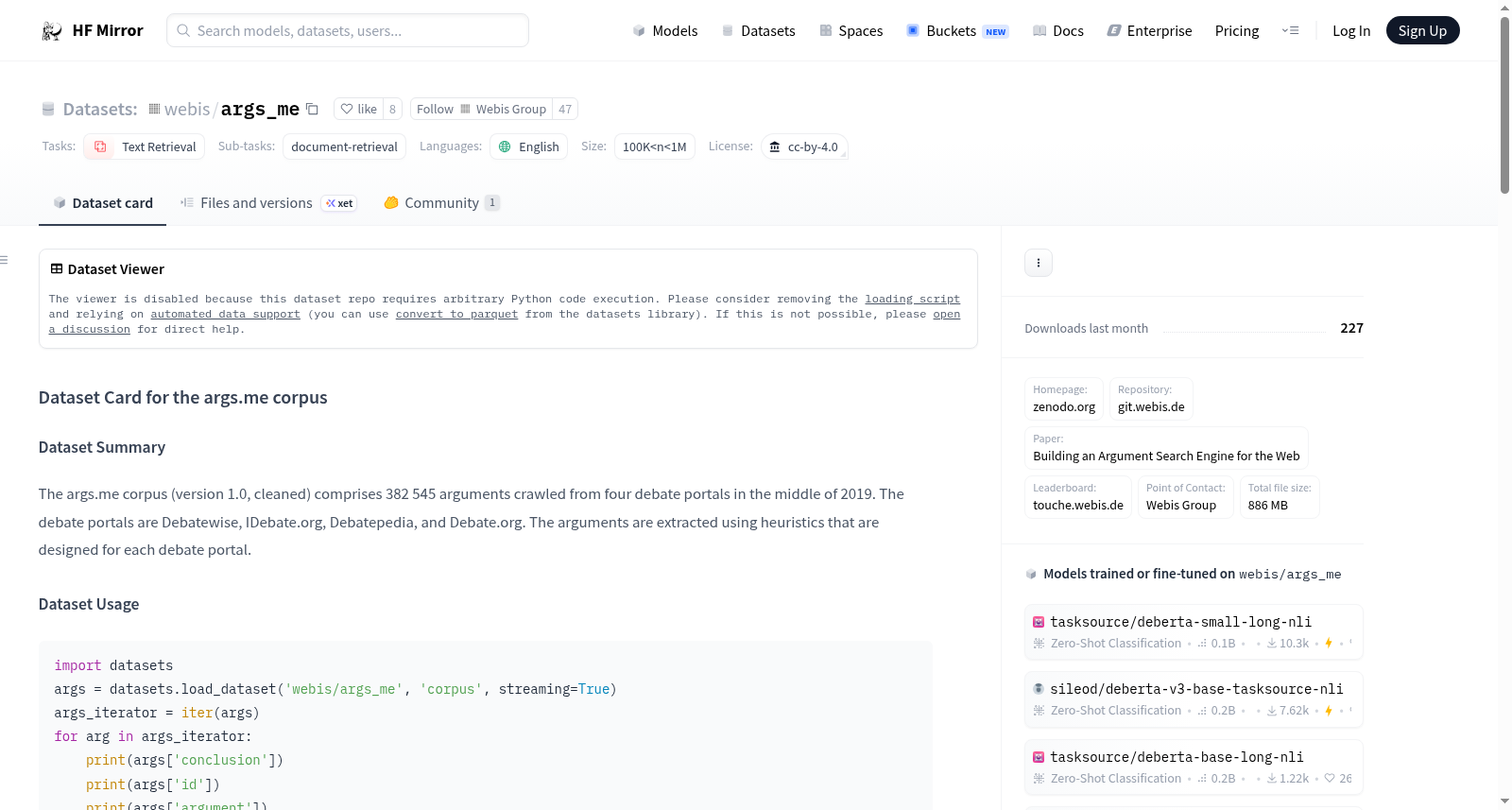Click the English language tag
This screenshot has height=810, width=1512.
528,146
